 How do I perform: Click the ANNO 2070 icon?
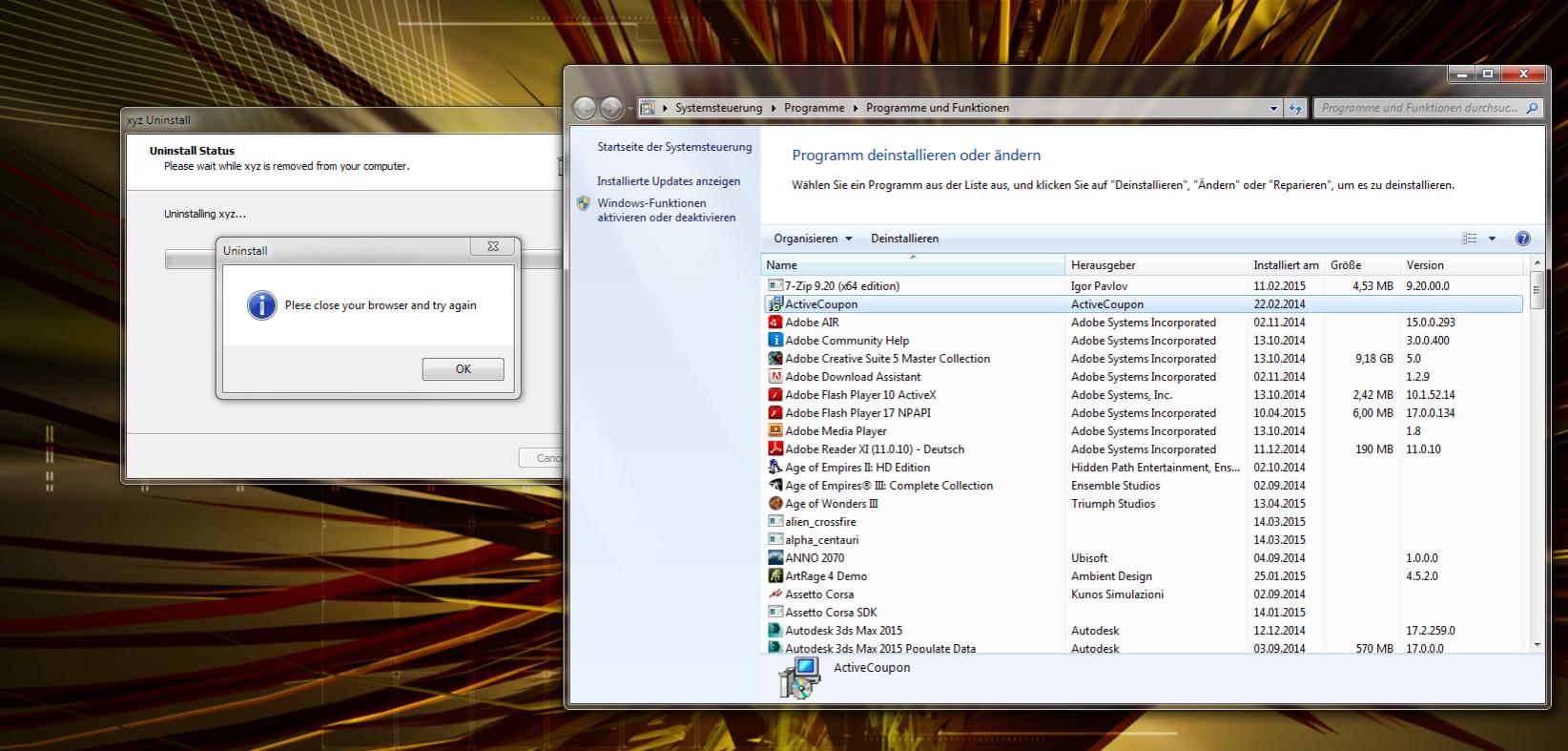pos(775,557)
